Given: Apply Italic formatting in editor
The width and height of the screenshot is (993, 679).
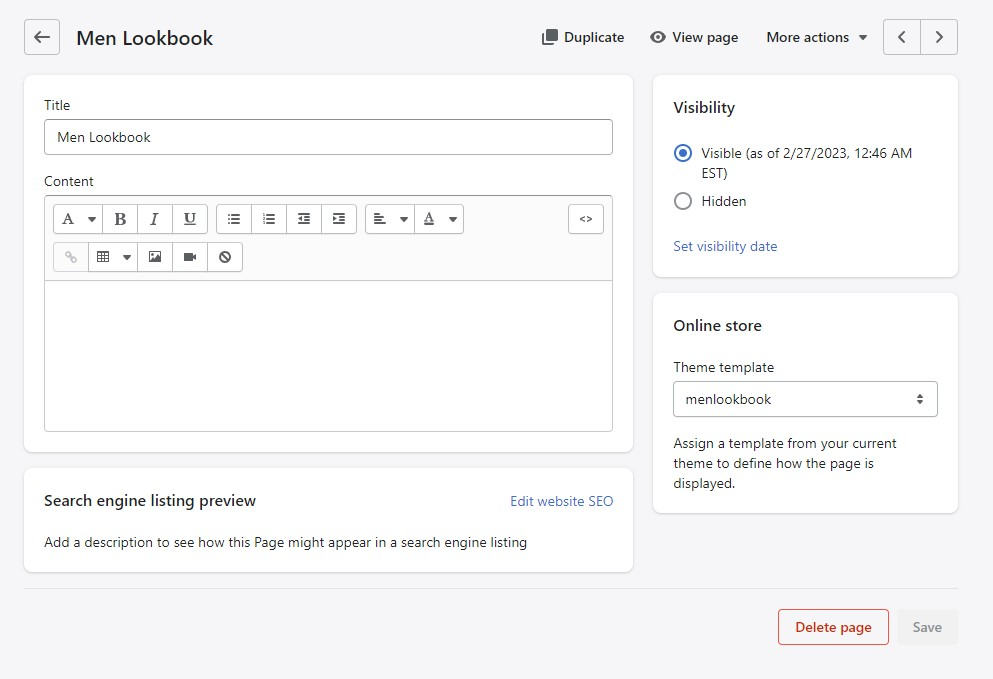Looking at the screenshot, I should click(154, 219).
